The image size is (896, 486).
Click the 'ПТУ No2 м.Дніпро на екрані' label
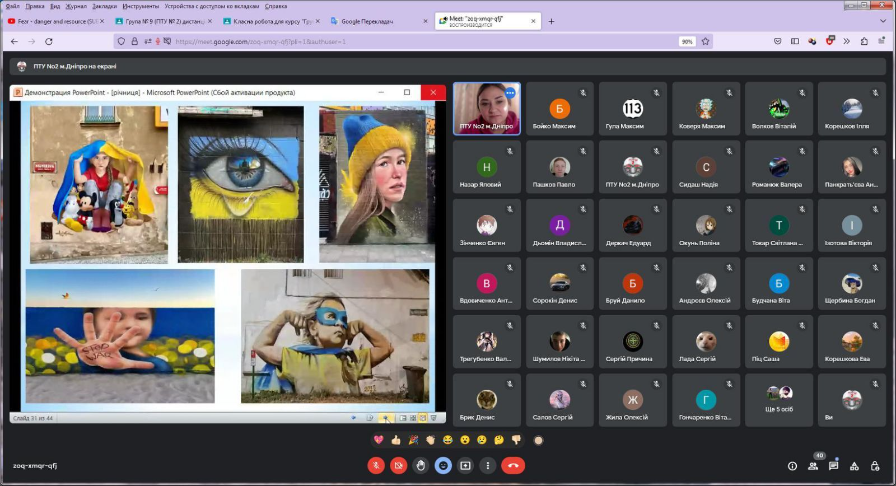pyautogui.click(x=75, y=66)
